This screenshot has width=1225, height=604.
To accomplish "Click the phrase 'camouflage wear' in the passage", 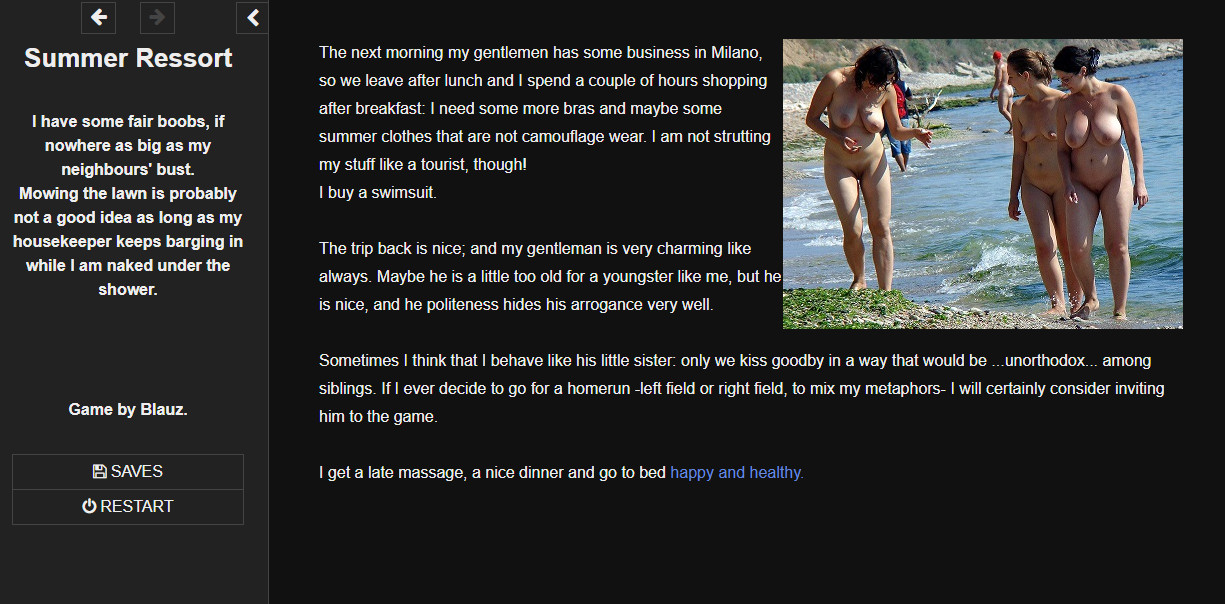I will (x=589, y=137).
